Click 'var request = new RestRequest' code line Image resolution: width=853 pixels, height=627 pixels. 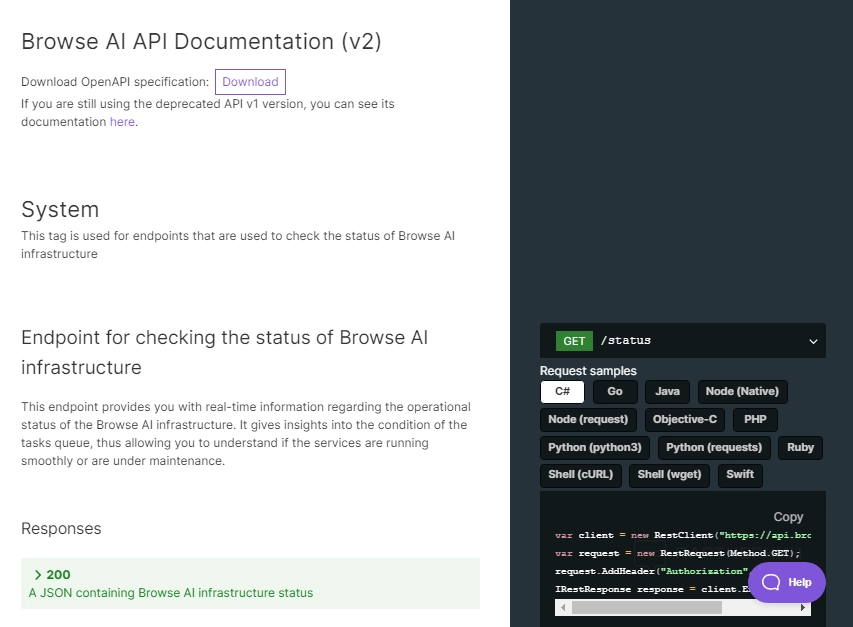677,553
